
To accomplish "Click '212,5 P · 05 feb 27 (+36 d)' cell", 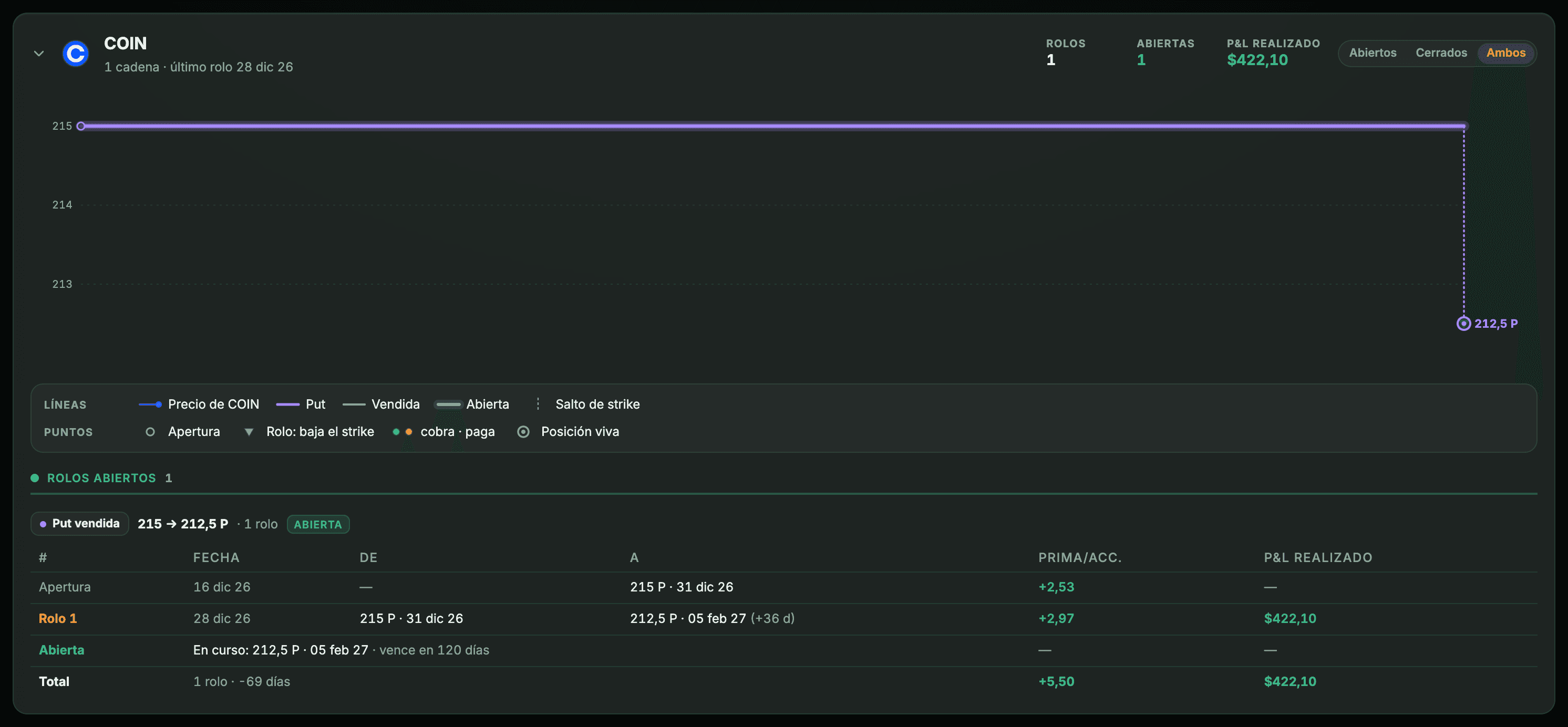I will click(712, 619).
